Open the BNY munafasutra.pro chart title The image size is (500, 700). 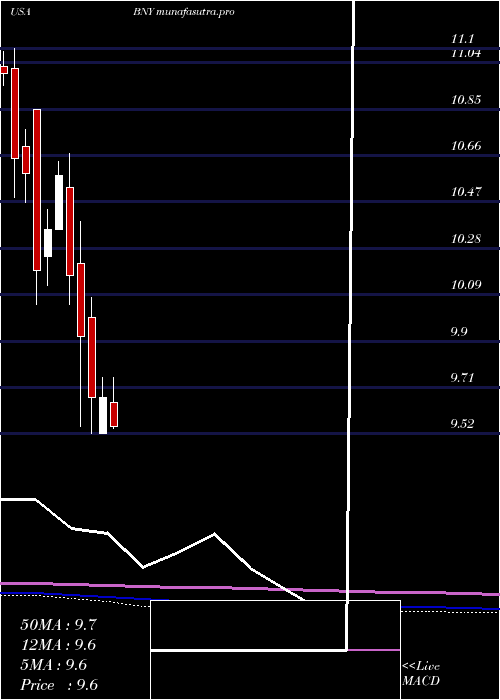pyautogui.click(x=183, y=12)
